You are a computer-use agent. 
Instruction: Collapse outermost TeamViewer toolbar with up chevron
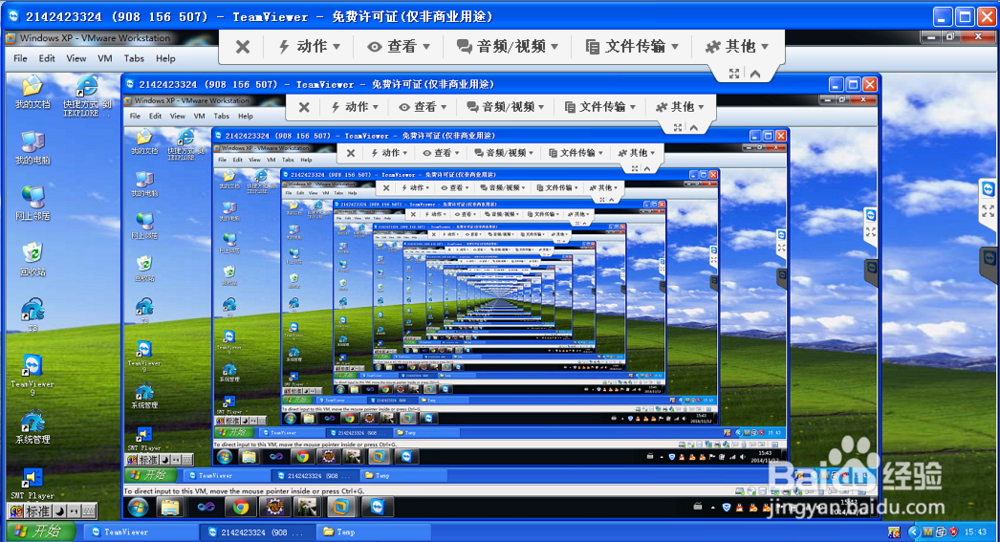point(755,74)
